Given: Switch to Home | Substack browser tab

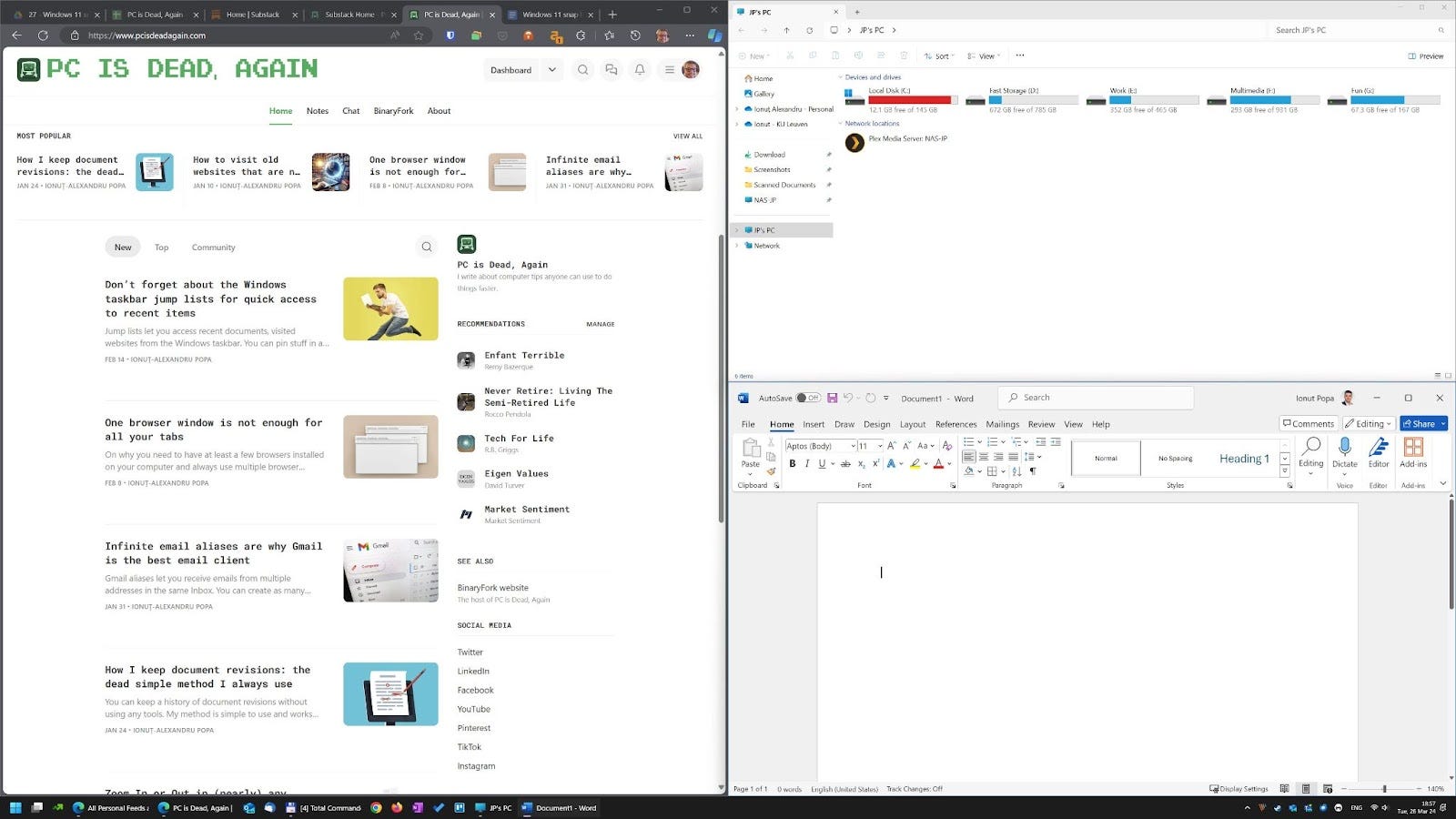Looking at the screenshot, I should pyautogui.click(x=252, y=15).
